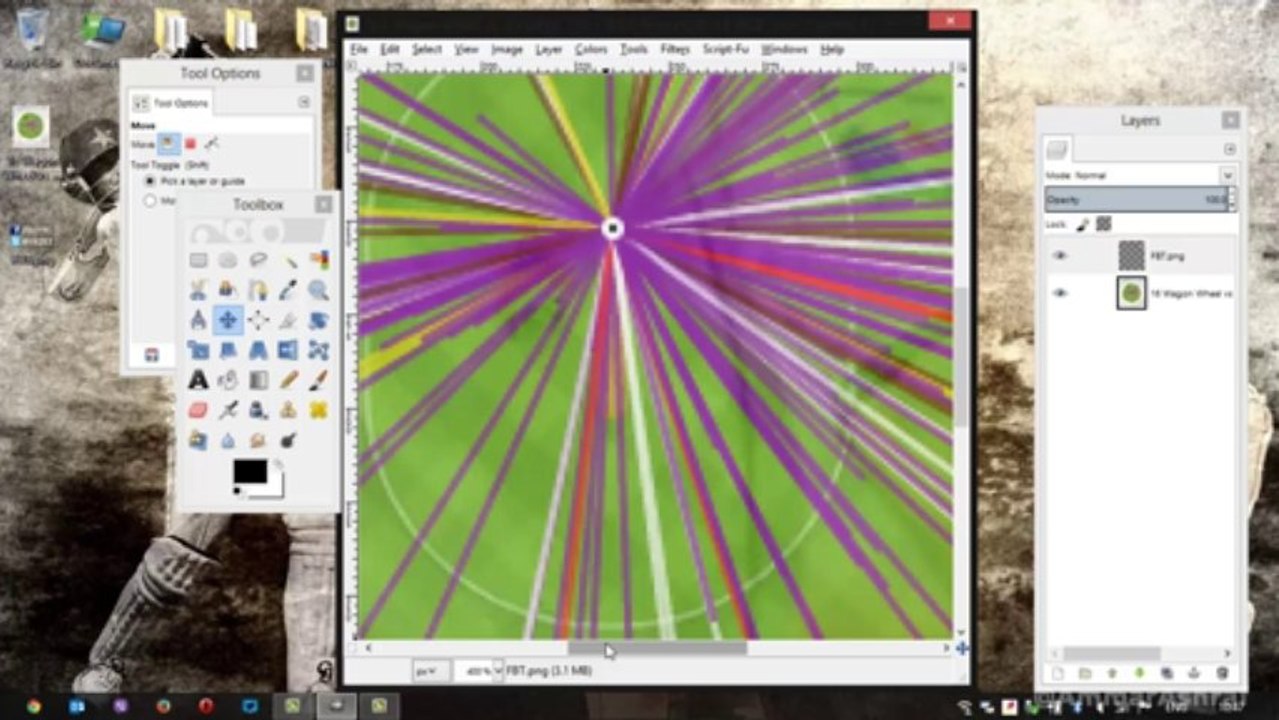This screenshot has height=720, width=1279.
Task: Select the Zoom magnifier tool
Action: pos(318,290)
